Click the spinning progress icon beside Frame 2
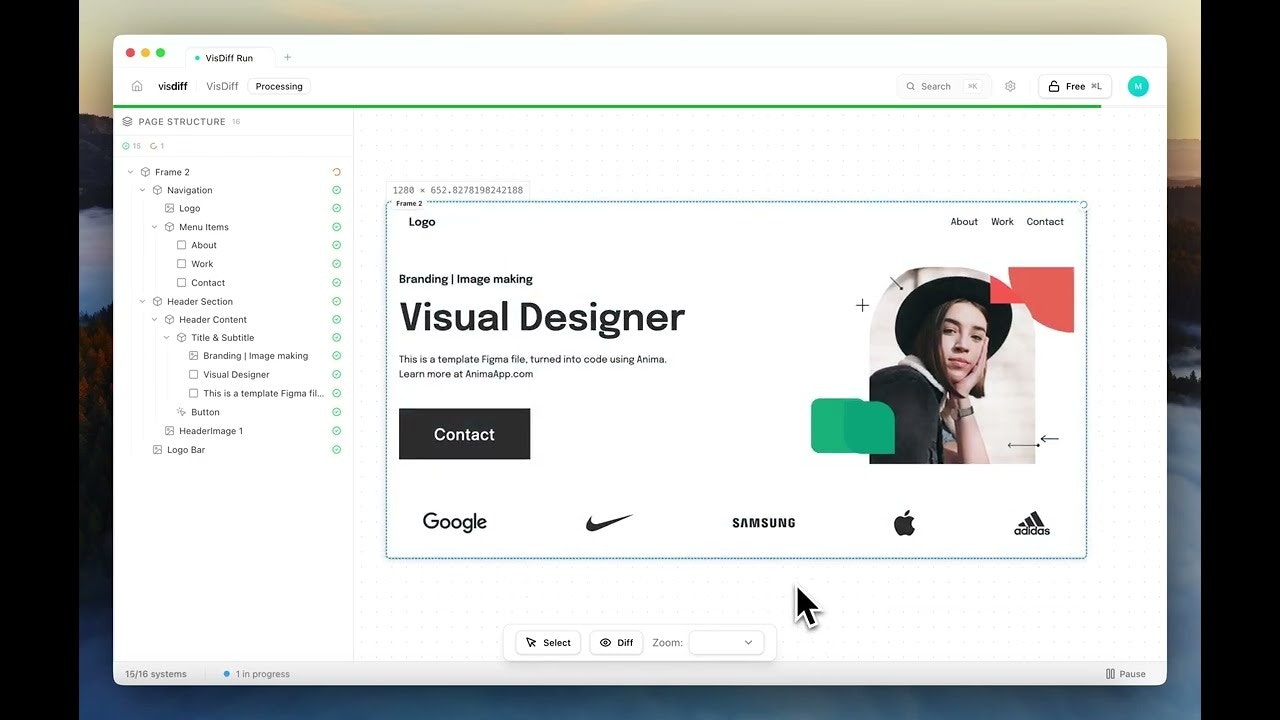1280x720 pixels. 336,171
